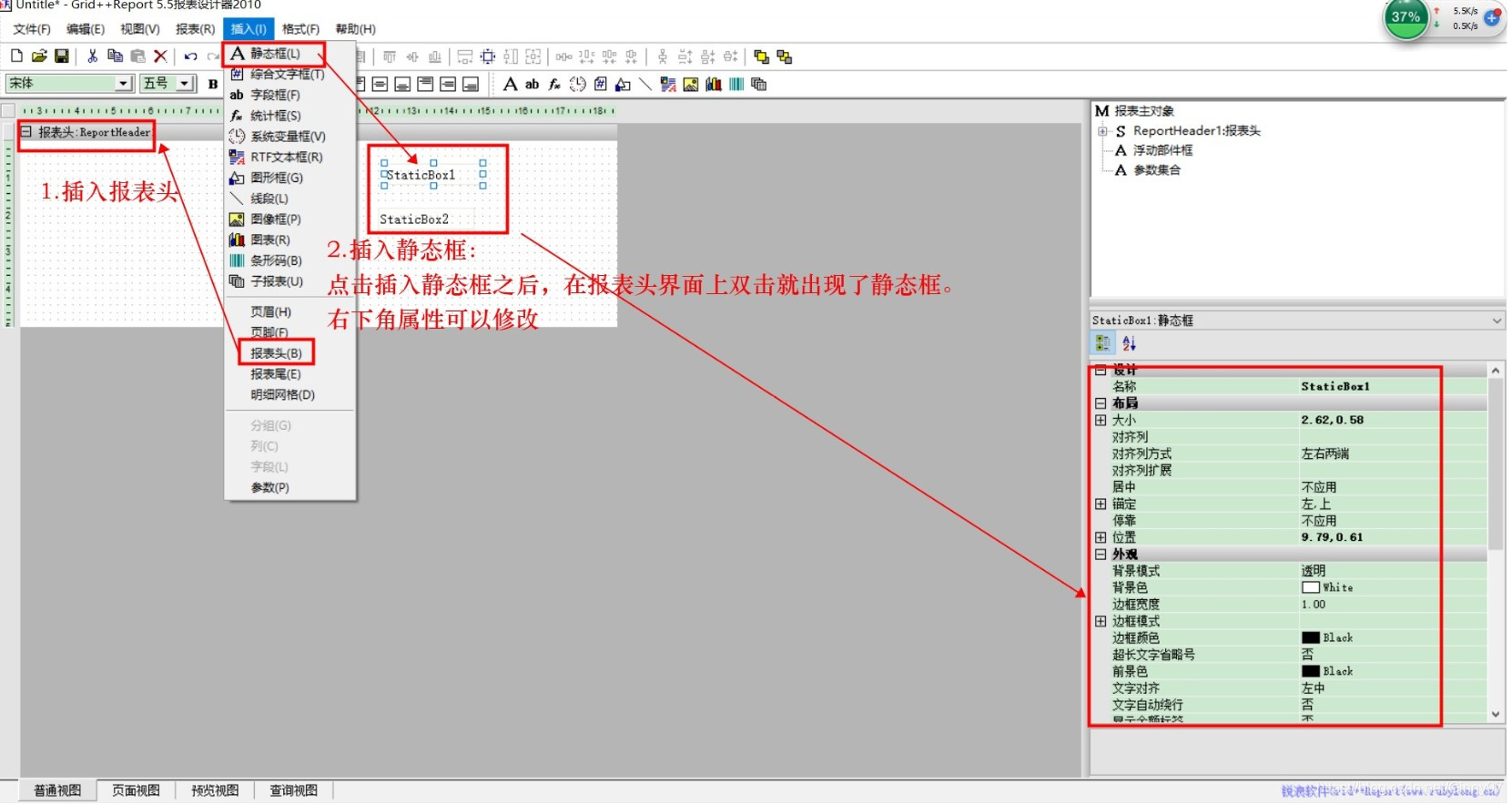Click the Black 前景色 swatch

pos(1312,672)
